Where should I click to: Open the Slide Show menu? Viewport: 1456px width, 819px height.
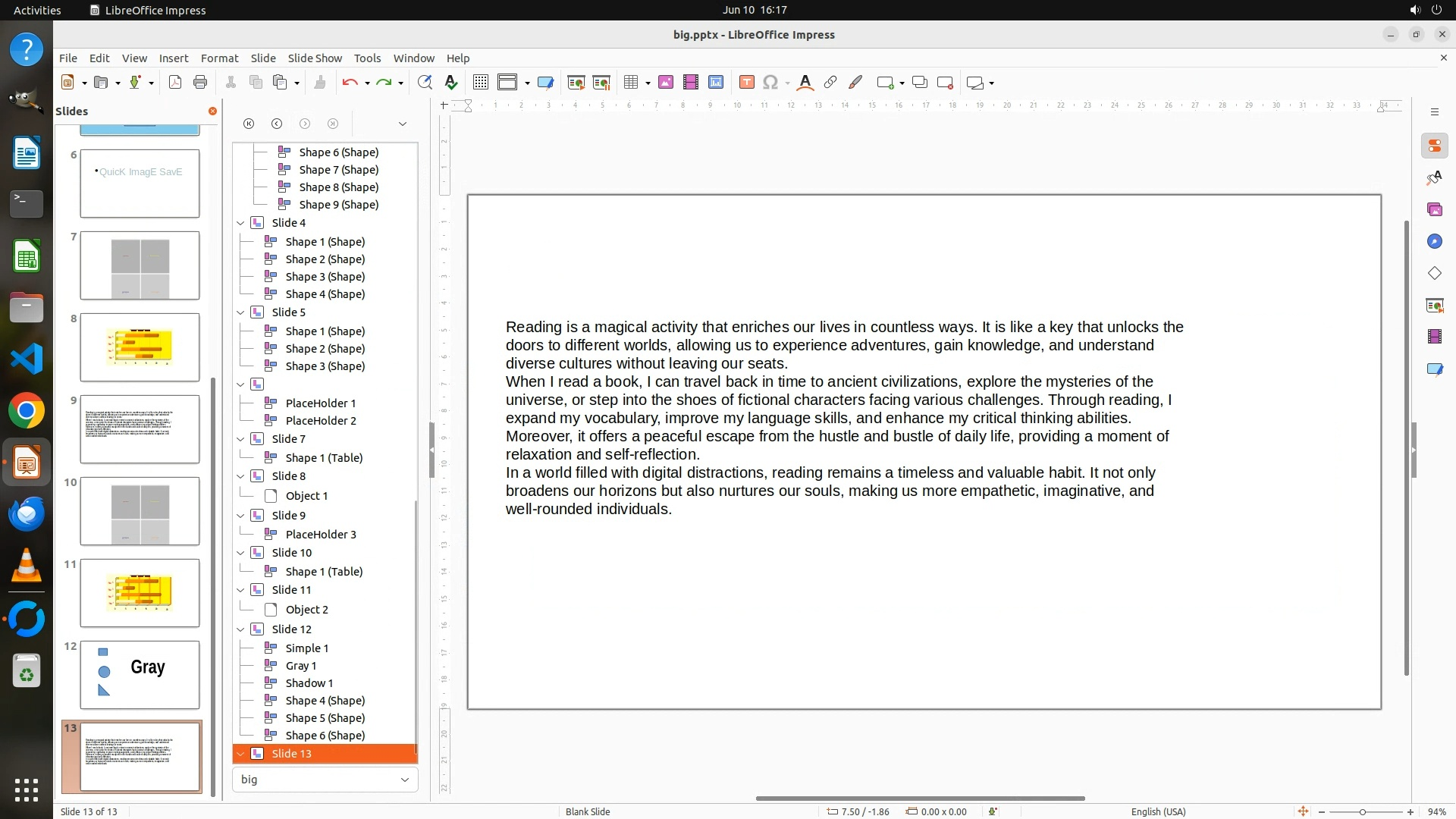pos(315,58)
